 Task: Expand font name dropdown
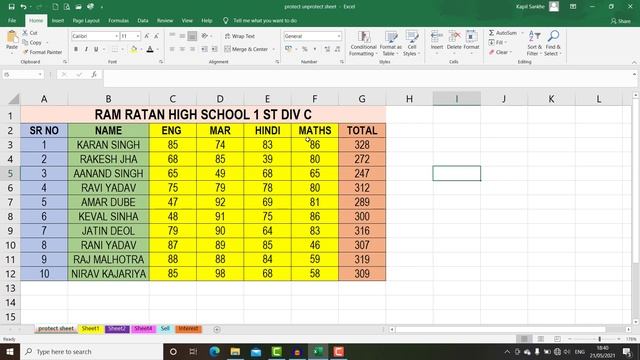point(116,36)
